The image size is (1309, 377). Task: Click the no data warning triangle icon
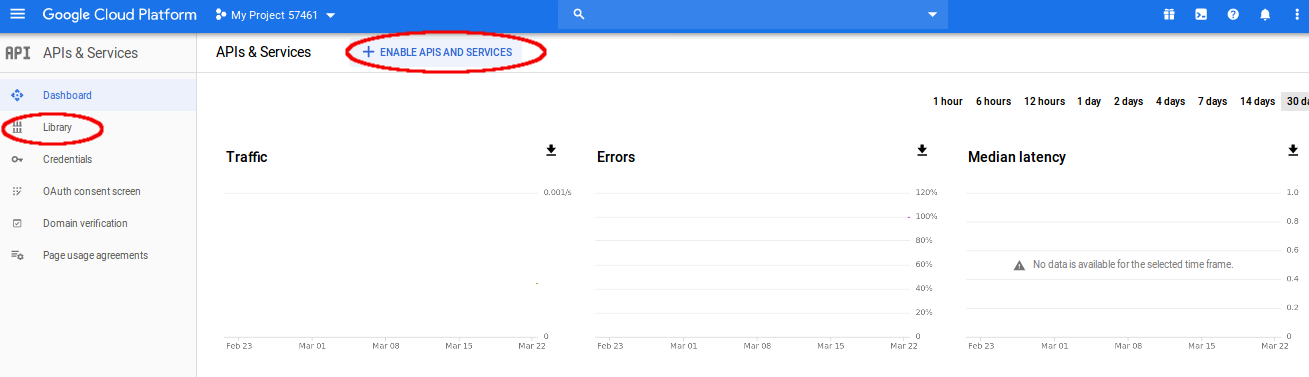1019,265
